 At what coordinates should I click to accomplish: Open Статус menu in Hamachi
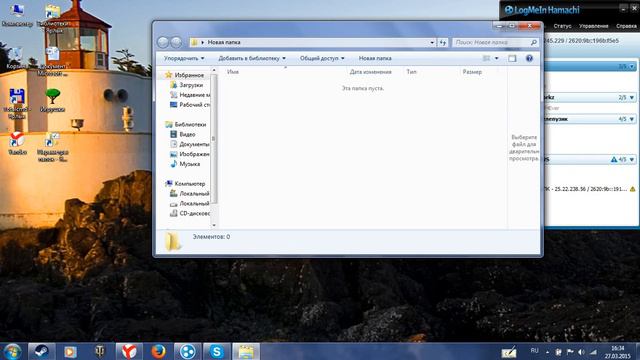[562, 26]
